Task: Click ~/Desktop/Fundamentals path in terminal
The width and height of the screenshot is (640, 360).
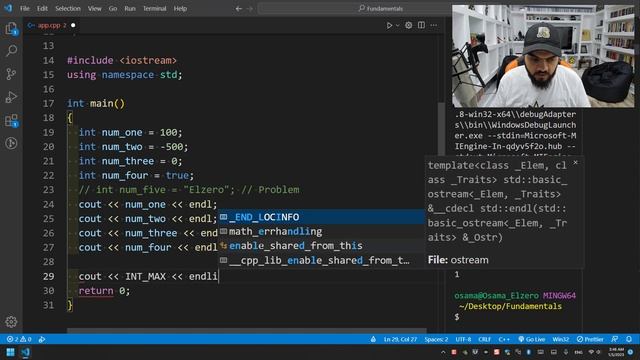Action: coord(510,306)
